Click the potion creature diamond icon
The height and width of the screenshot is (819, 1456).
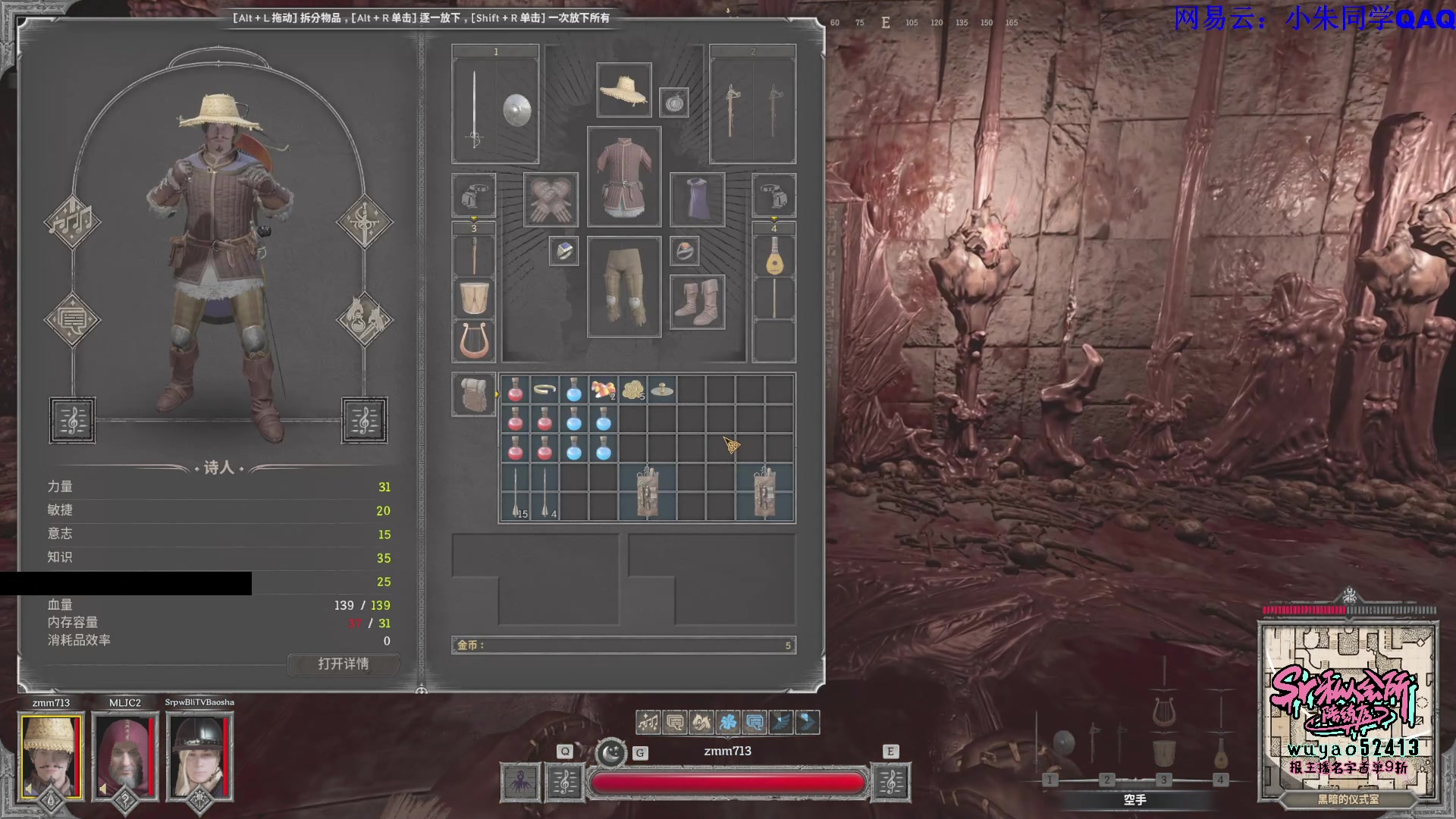364,319
